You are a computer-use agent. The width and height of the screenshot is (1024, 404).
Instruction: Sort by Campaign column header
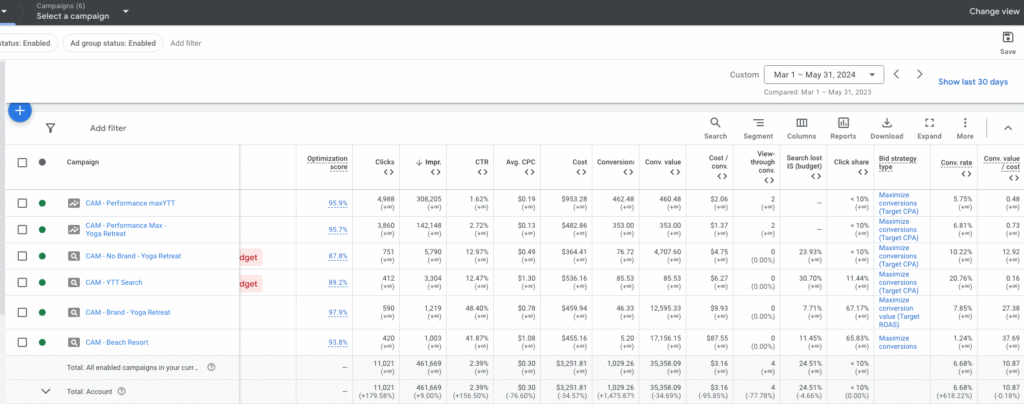tap(83, 162)
